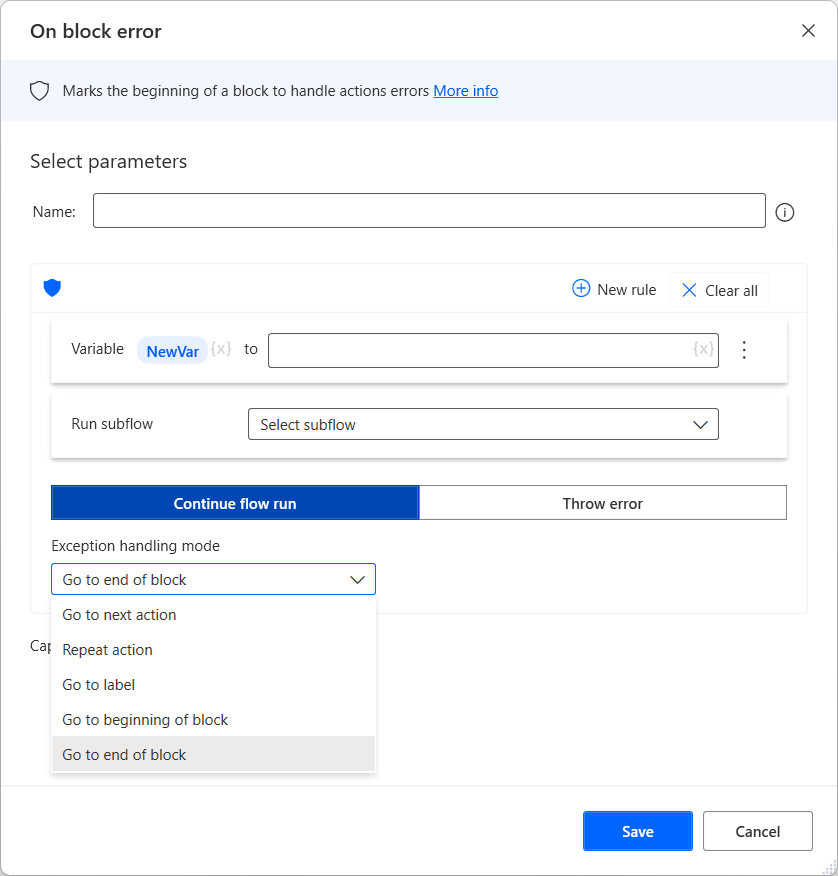
Task: Open the three-dot menu on variable rule
Action: pyautogui.click(x=744, y=350)
